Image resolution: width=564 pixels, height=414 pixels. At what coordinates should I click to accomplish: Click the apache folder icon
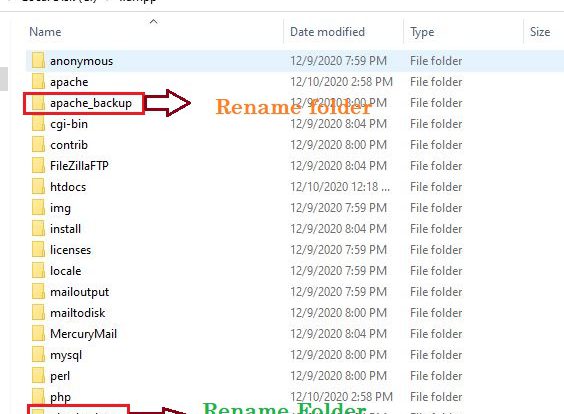point(38,81)
